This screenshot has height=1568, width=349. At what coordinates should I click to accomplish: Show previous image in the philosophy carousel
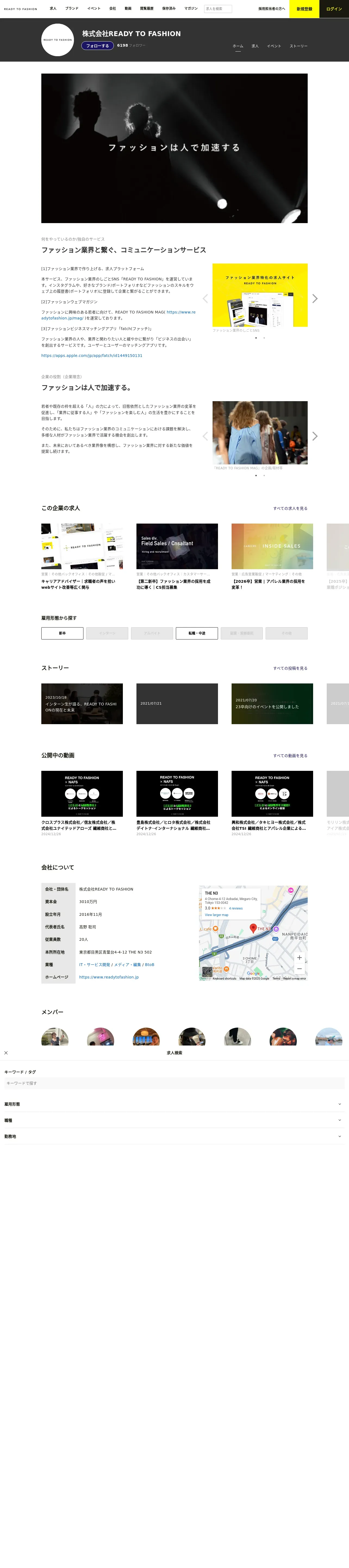pyautogui.click(x=205, y=436)
